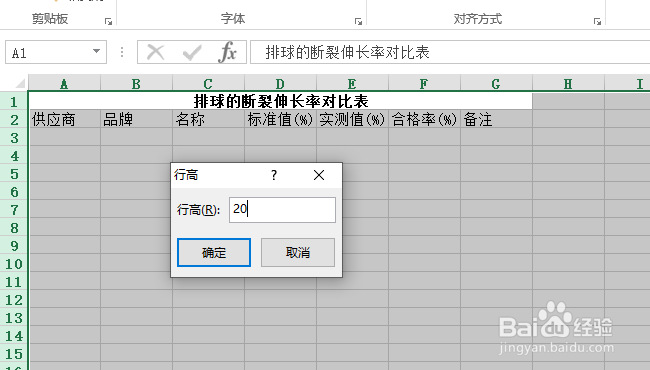Click the formula bar enter checkmark icon
This screenshot has height=370, width=650.
pyautogui.click(x=192, y=52)
